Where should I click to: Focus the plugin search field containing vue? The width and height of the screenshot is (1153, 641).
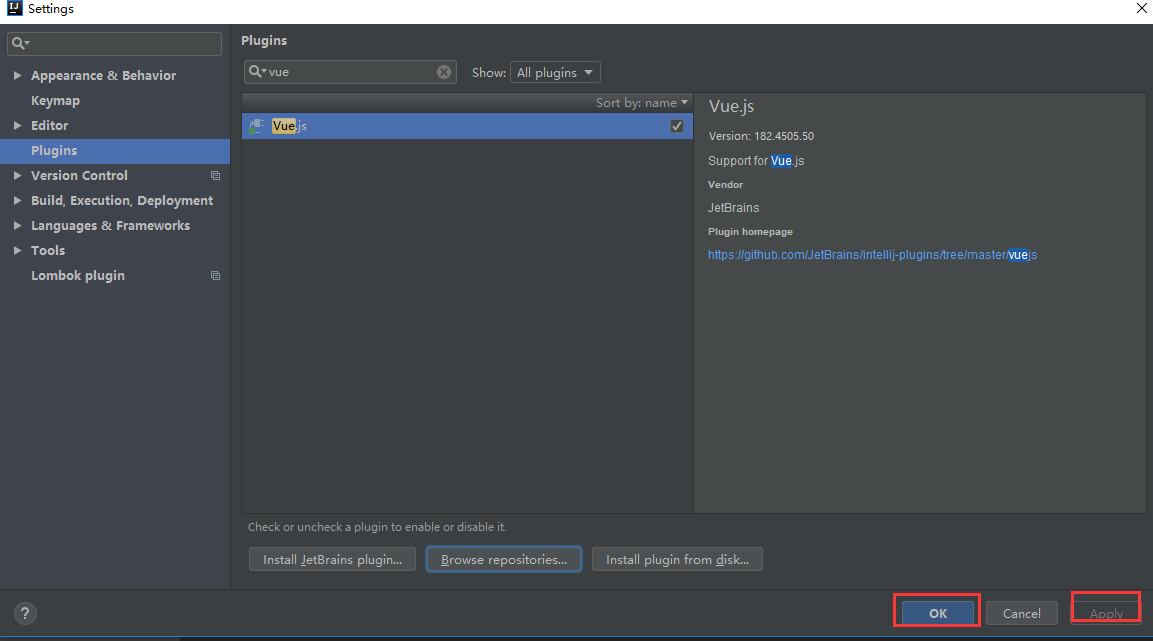click(x=350, y=71)
